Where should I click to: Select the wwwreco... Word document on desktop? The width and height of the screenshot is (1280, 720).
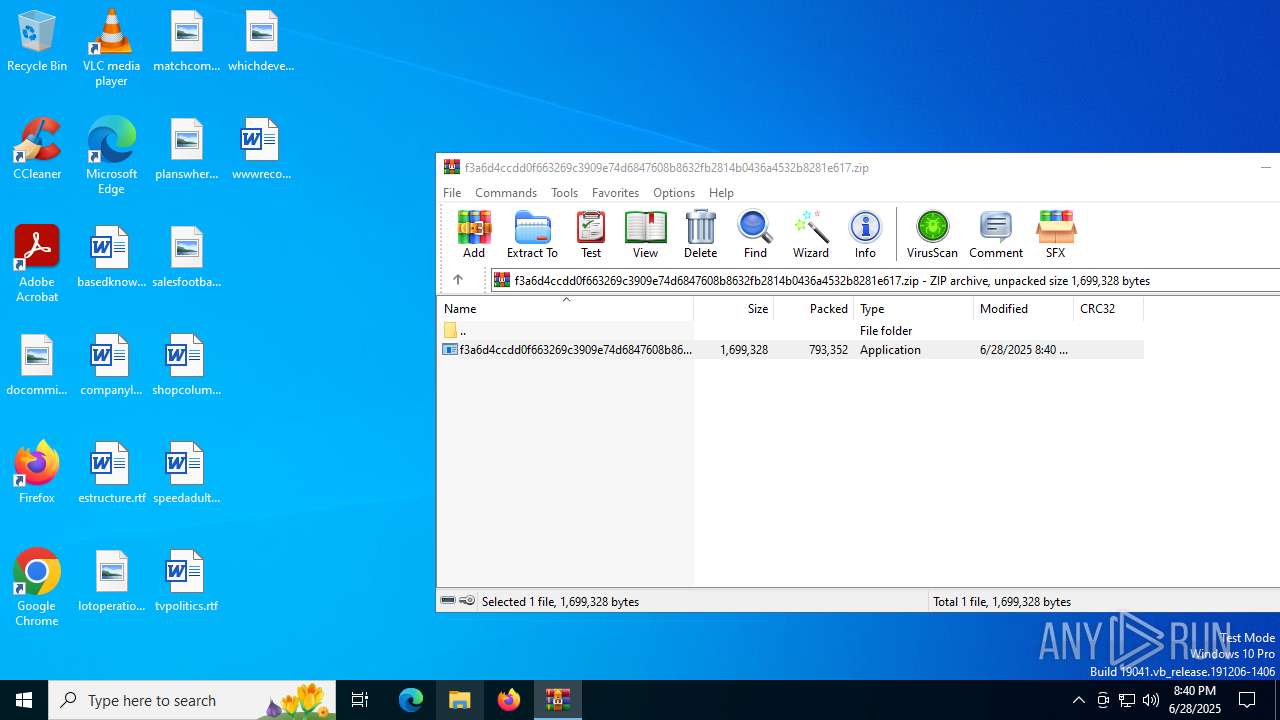coord(261,149)
